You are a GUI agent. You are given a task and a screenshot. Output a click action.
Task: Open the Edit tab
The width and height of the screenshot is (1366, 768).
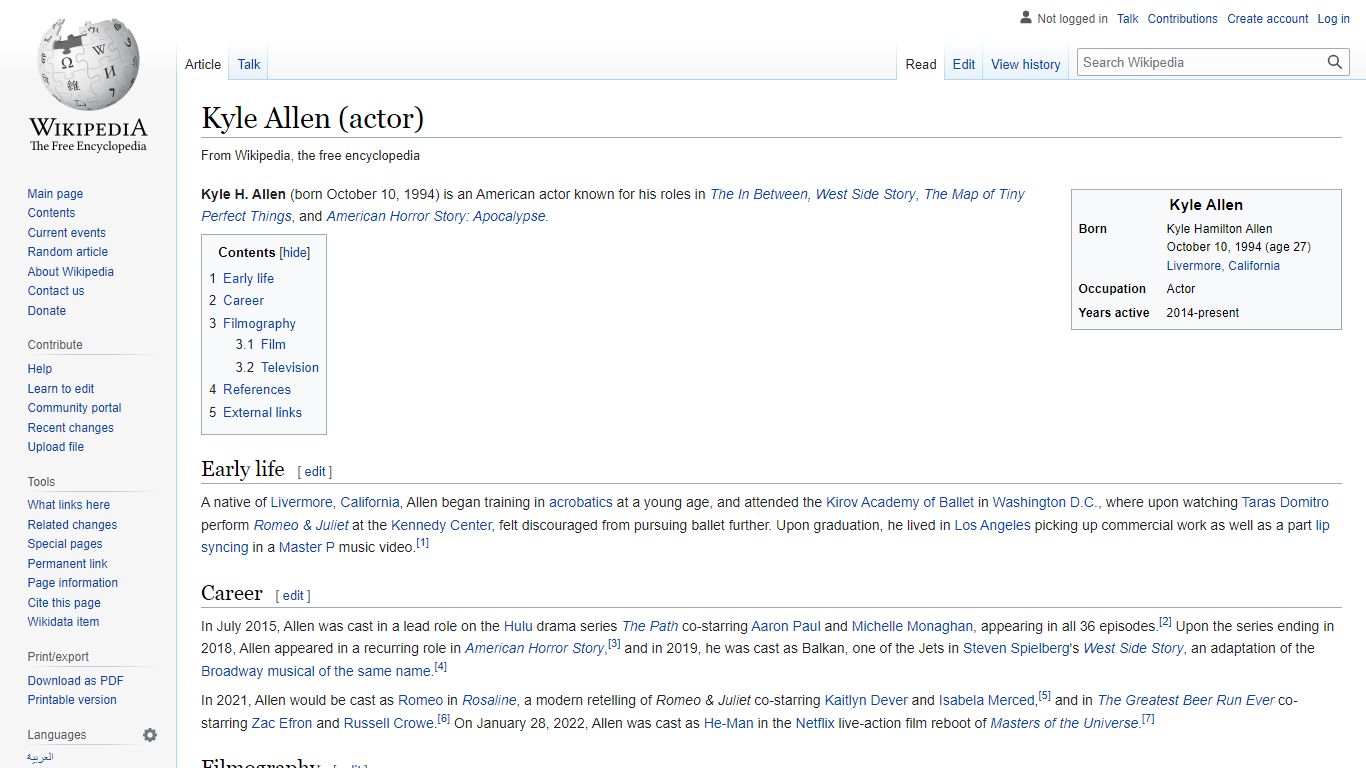[x=964, y=64]
